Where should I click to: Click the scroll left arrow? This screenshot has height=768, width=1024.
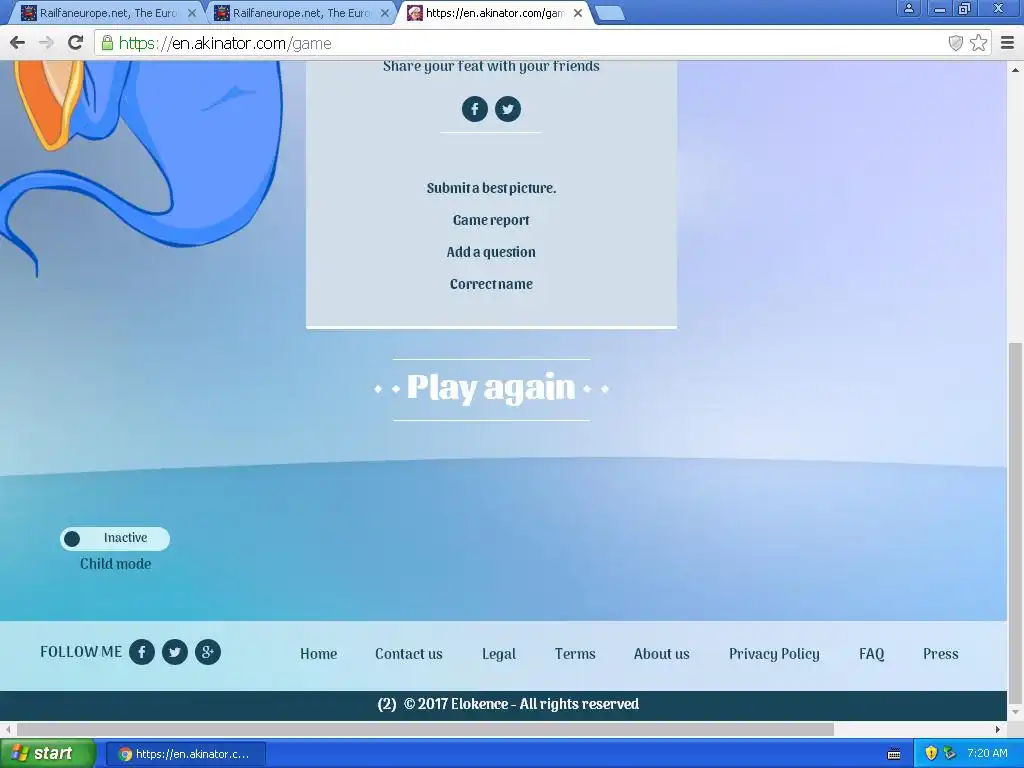point(8,729)
